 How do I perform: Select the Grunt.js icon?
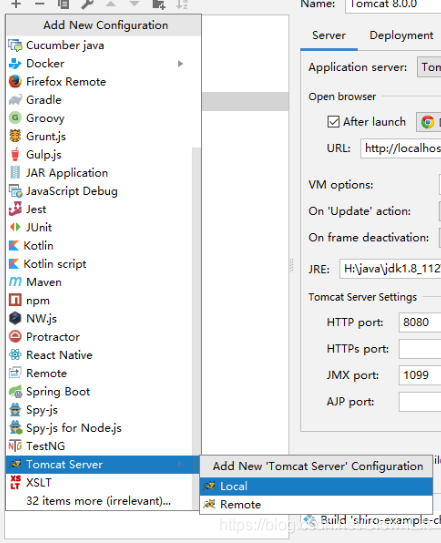coord(15,136)
